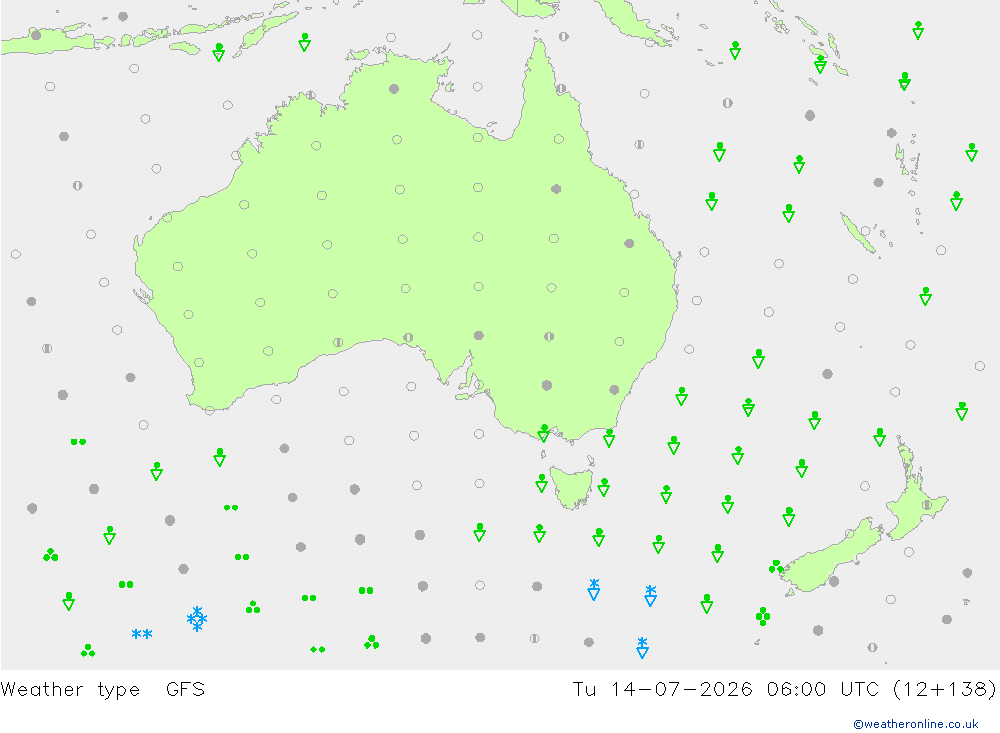Select the open circle symbol beside New Caledonia

tap(865, 231)
